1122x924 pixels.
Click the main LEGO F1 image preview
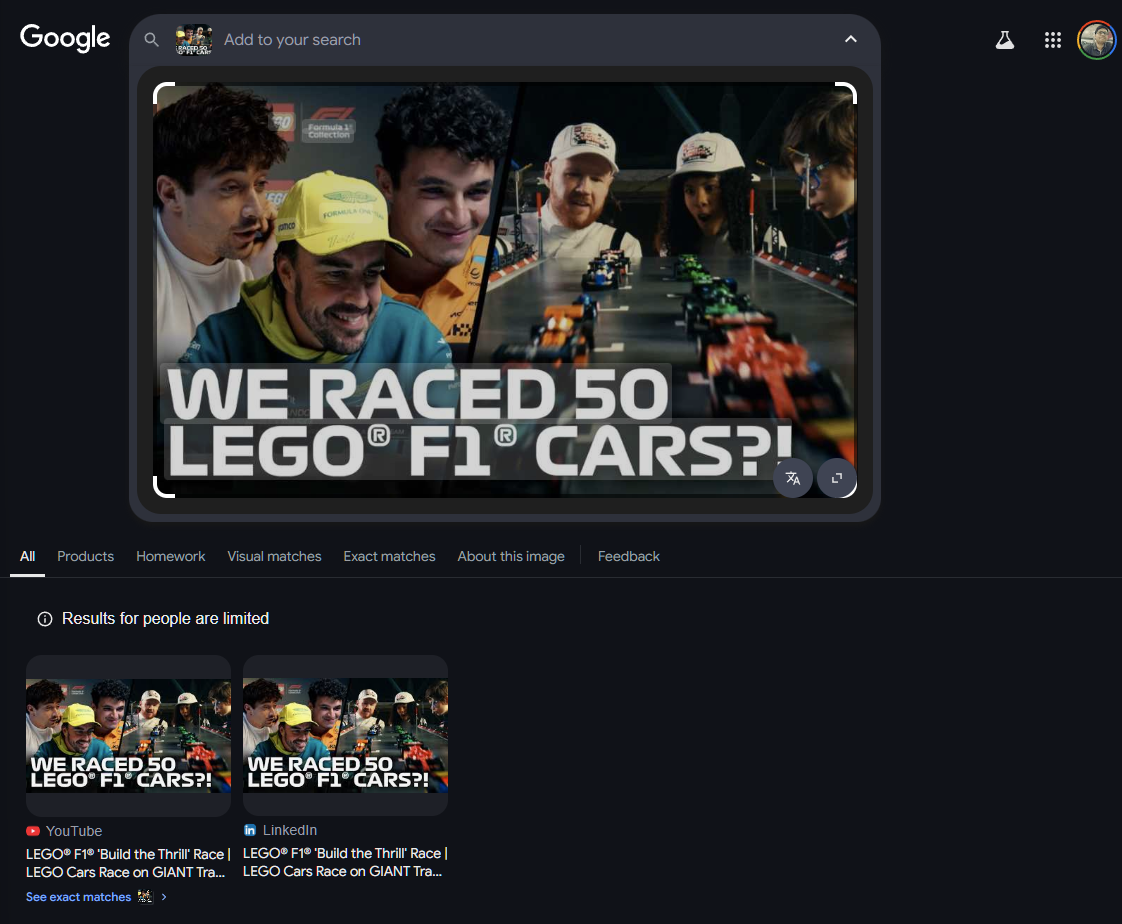(504, 290)
